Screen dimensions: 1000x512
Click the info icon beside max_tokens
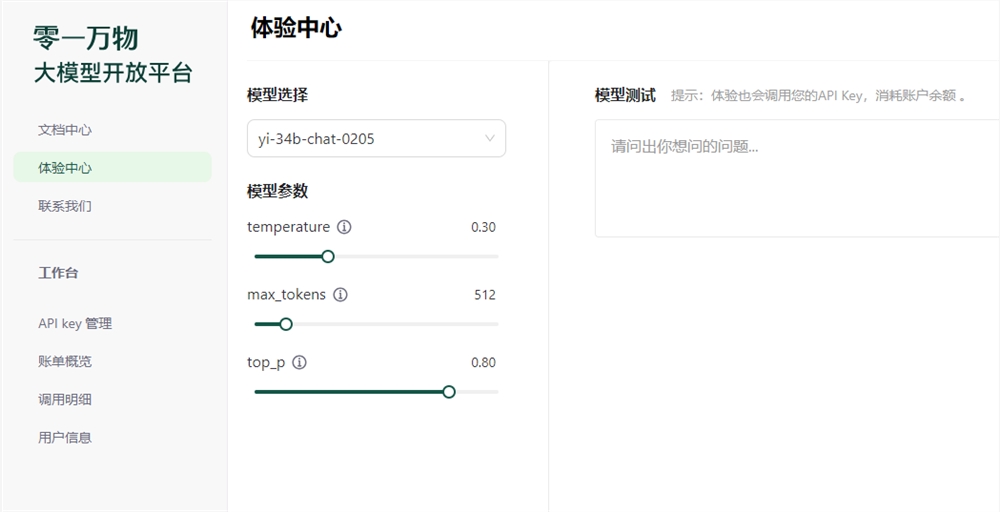click(340, 295)
